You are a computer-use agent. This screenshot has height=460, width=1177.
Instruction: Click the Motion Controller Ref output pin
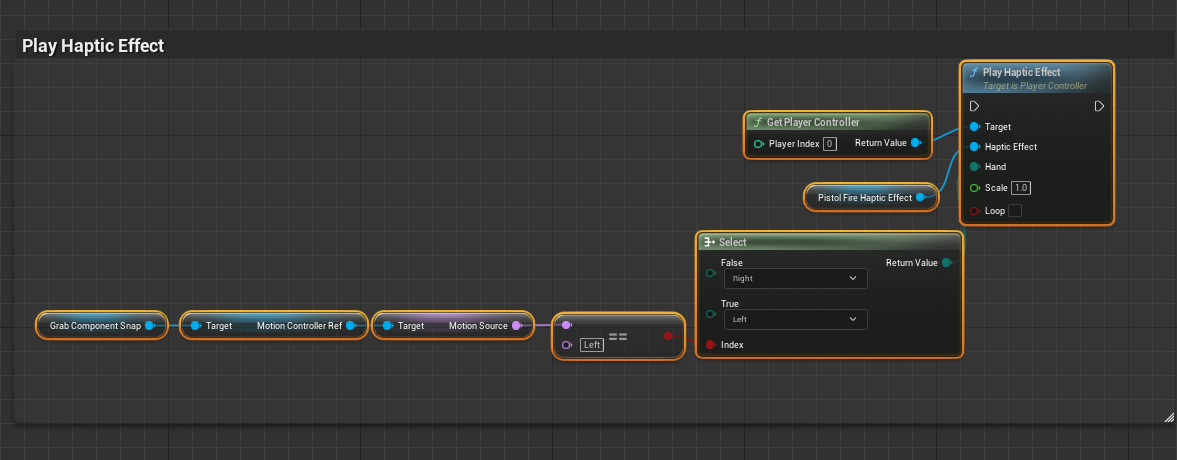coord(350,326)
